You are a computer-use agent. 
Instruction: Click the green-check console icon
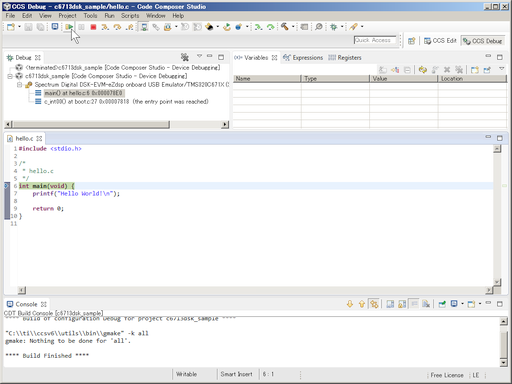tap(442, 304)
